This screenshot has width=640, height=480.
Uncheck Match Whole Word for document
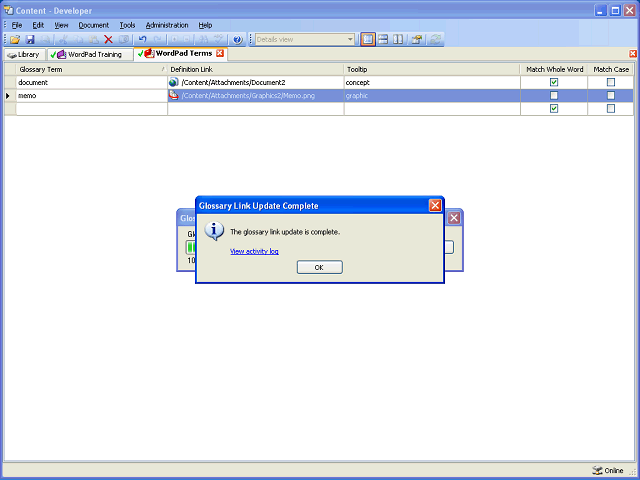tap(554, 82)
